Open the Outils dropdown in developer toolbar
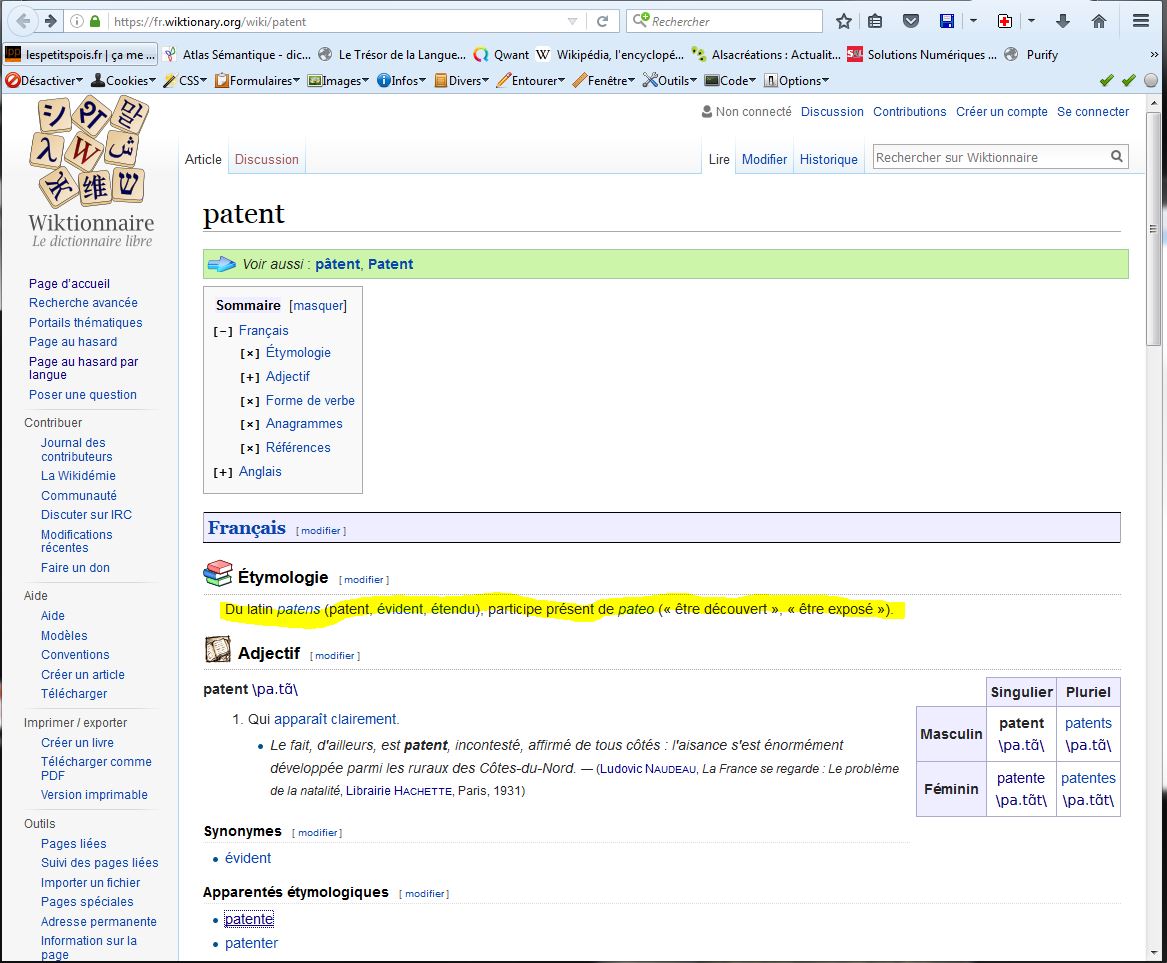 click(x=670, y=81)
